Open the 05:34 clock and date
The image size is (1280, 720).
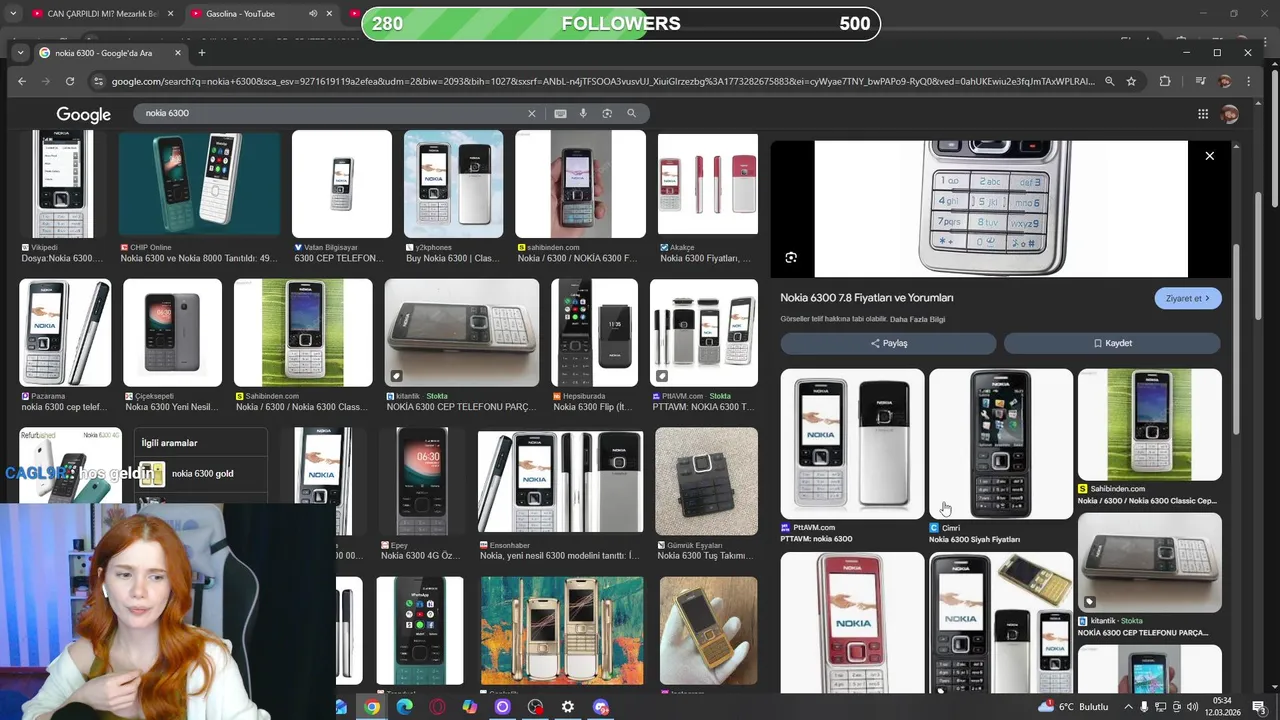[1222, 706]
